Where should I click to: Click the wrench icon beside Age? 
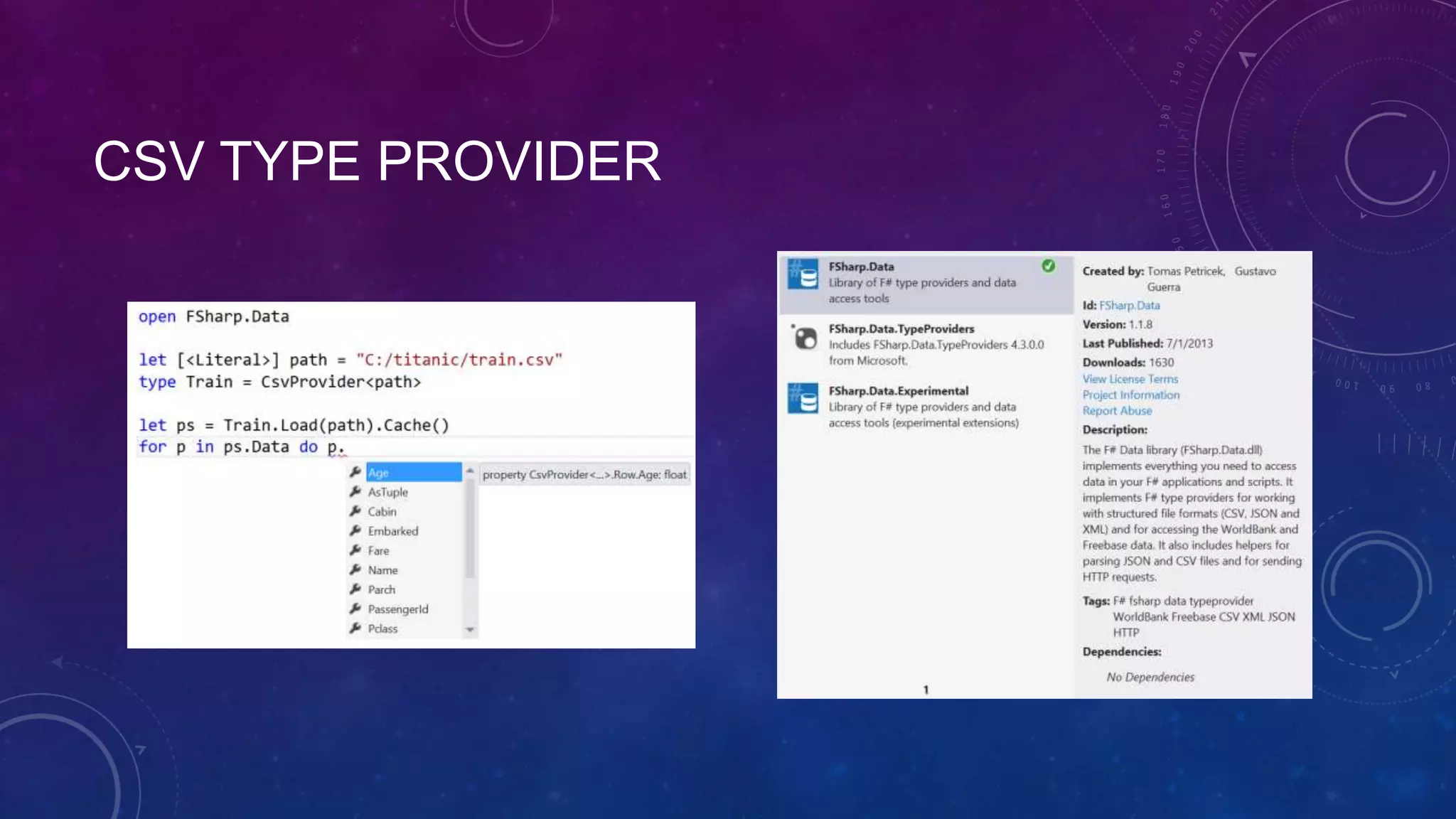pos(355,472)
